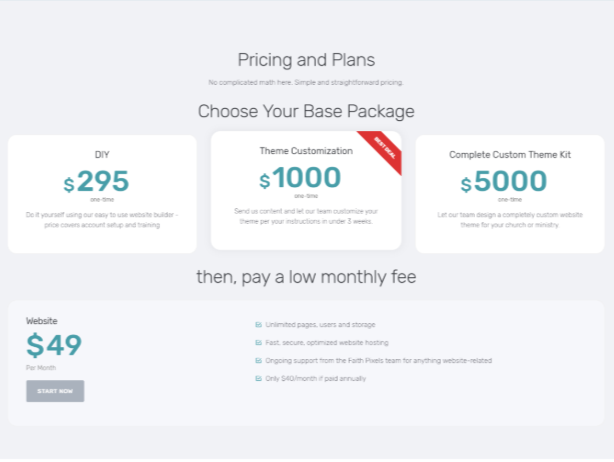
Task: Click the $1000 price text
Action: (x=300, y=178)
